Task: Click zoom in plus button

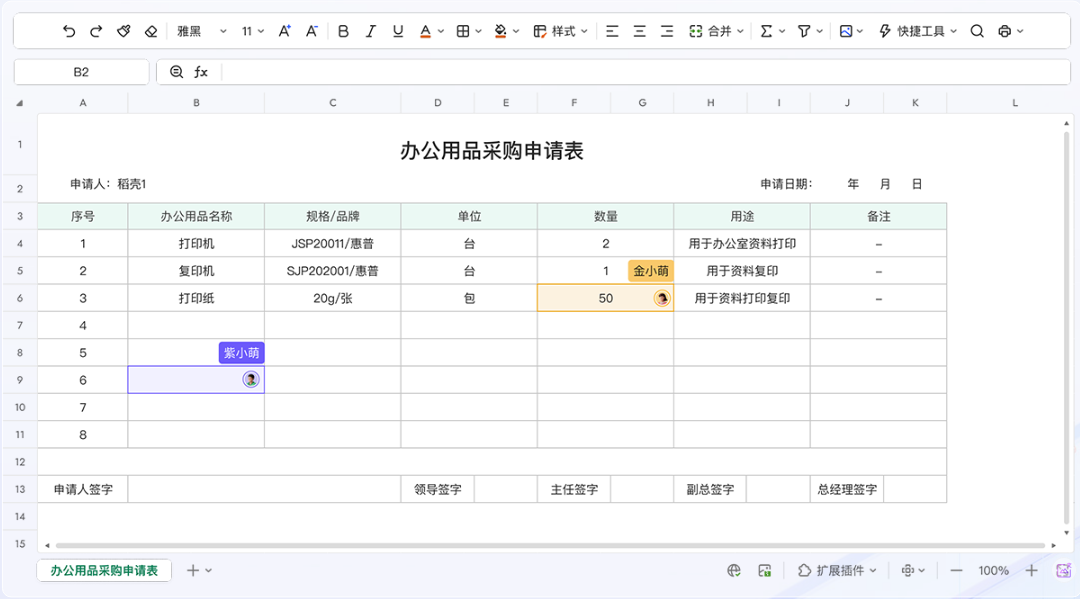Action: (1032, 570)
